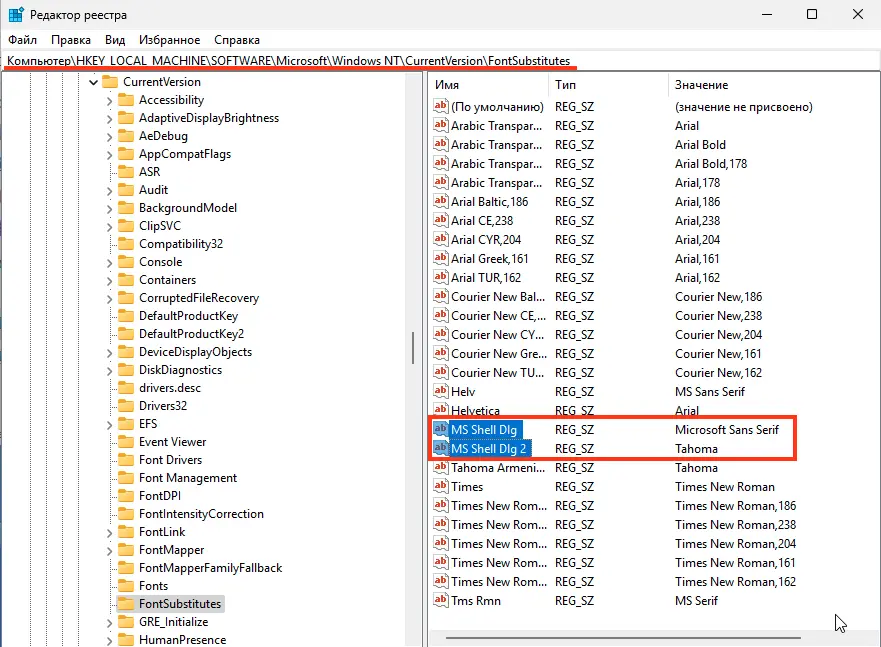This screenshot has width=881, height=647.
Task: Click the string icon of Tahoma Armenian entry
Action: 440,467
